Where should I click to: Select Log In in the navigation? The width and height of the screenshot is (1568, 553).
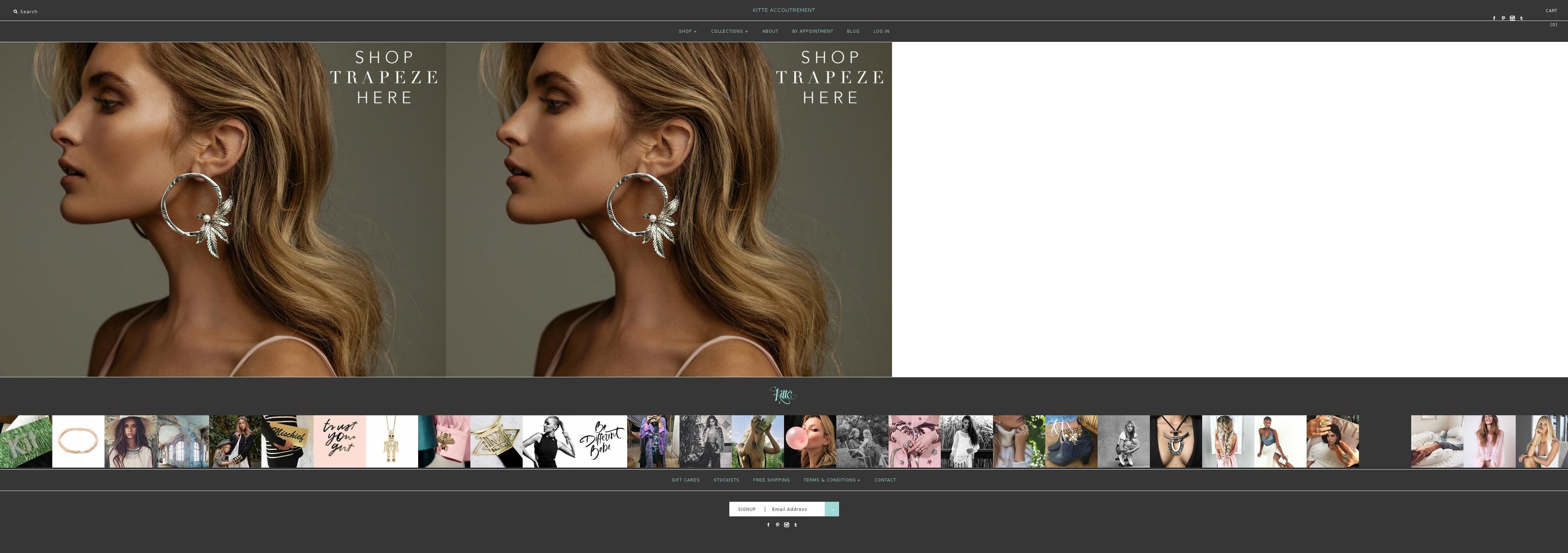[881, 31]
